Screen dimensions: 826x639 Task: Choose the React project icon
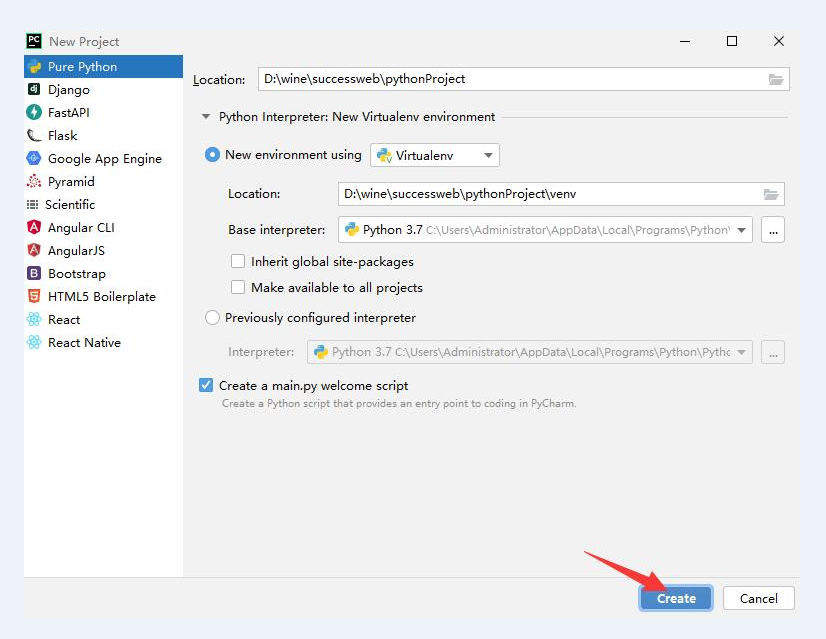click(34, 319)
